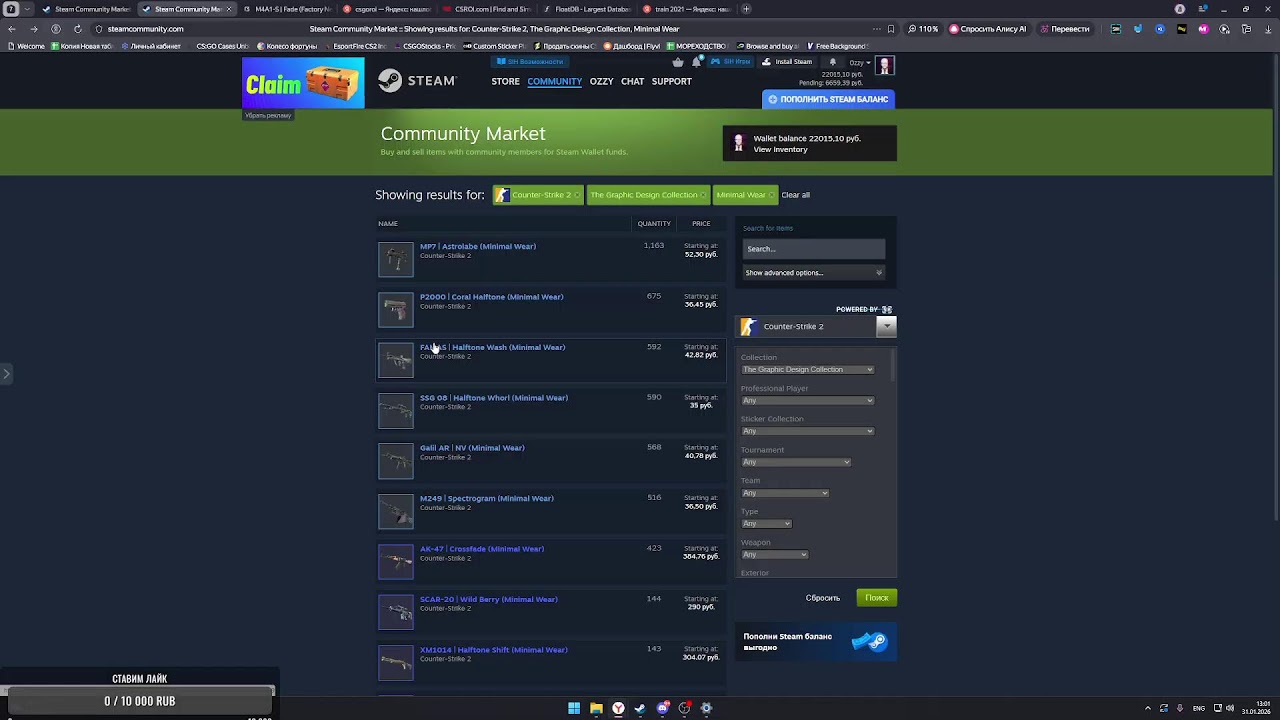
Task: Click the user avatar in Steam header
Action: 885,65
